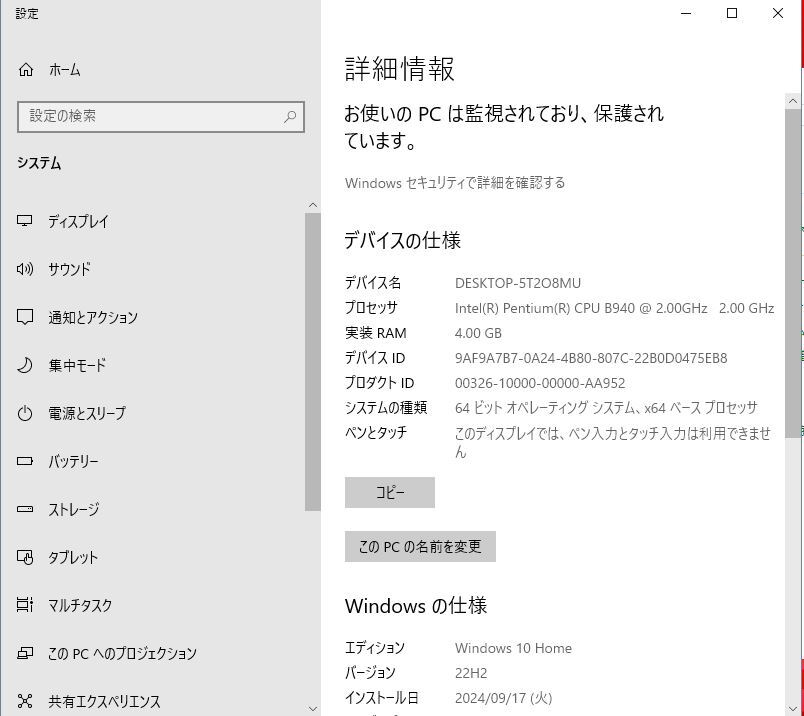Click product ID 00326-10000-00000-AA952

point(540,383)
